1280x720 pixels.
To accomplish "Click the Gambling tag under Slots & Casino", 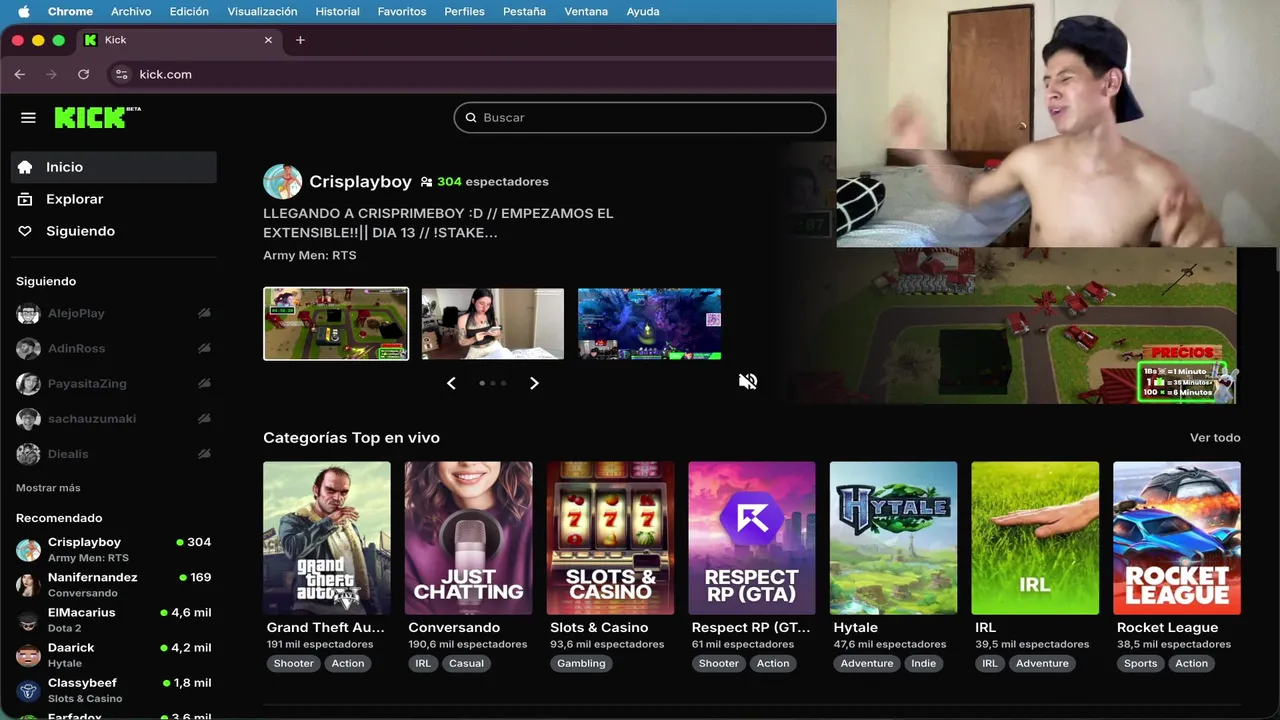I will pos(581,663).
